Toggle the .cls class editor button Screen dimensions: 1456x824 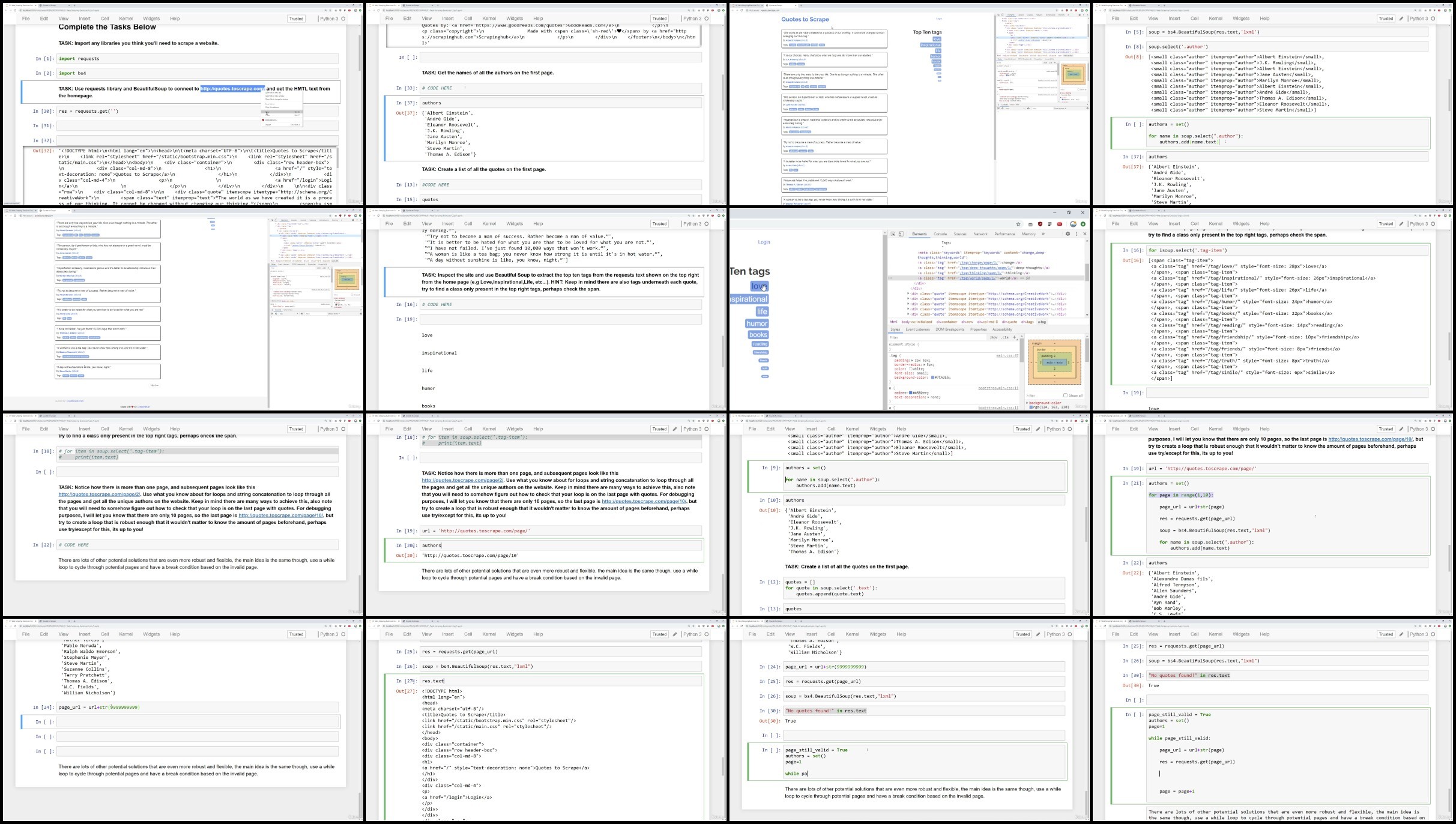(x=1004, y=337)
